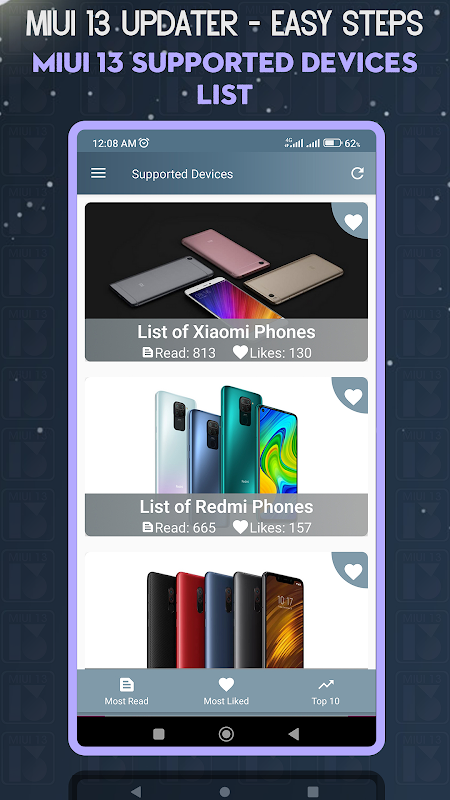Tap the refresh icon in header

pyautogui.click(x=357, y=173)
